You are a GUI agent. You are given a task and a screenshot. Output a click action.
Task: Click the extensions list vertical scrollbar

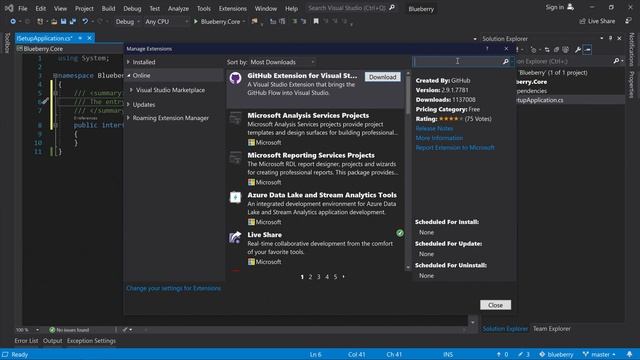(x=408, y=170)
